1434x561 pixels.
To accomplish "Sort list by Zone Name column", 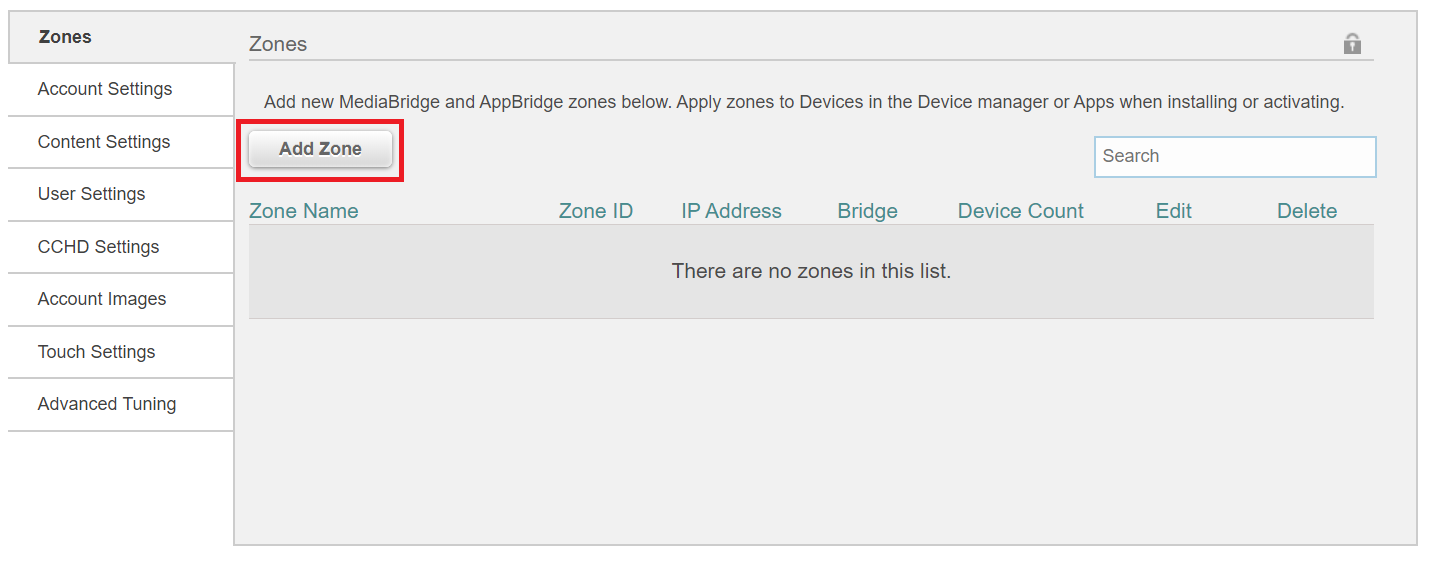I will coord(303,211).
